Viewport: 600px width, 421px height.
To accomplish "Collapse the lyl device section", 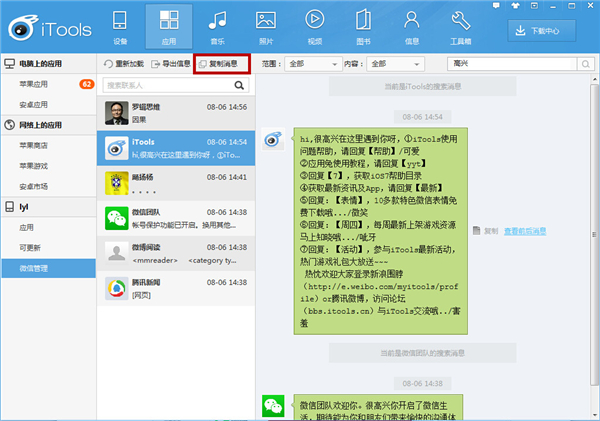I will pos(49,207).
